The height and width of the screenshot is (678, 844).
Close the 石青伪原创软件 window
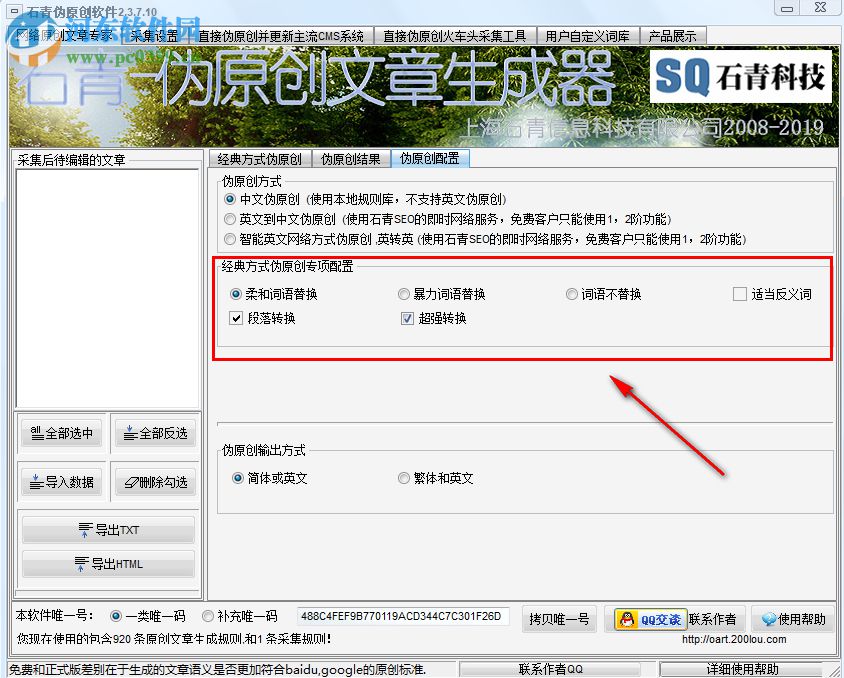820,8
